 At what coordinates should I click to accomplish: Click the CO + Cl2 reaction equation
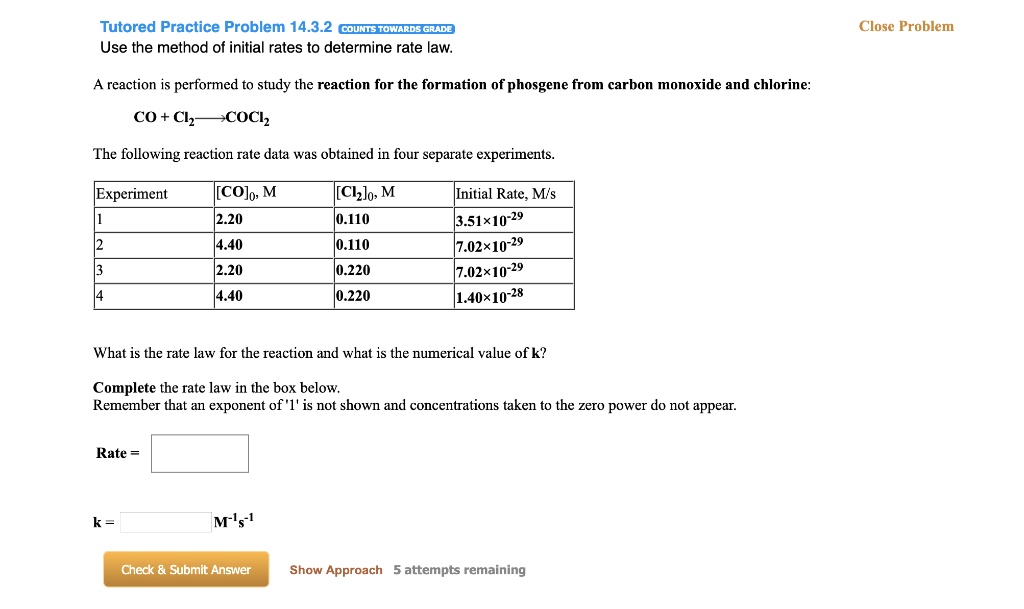click(202, 118)
